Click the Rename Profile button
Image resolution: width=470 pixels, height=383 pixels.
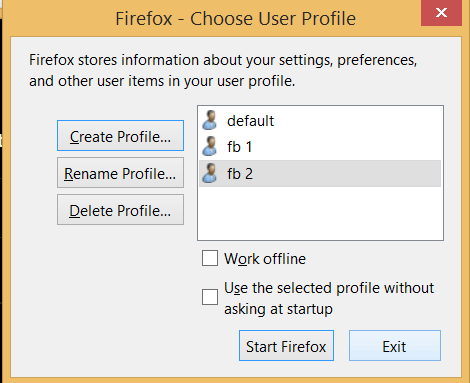pyautogui.click(x=120, y=173)
